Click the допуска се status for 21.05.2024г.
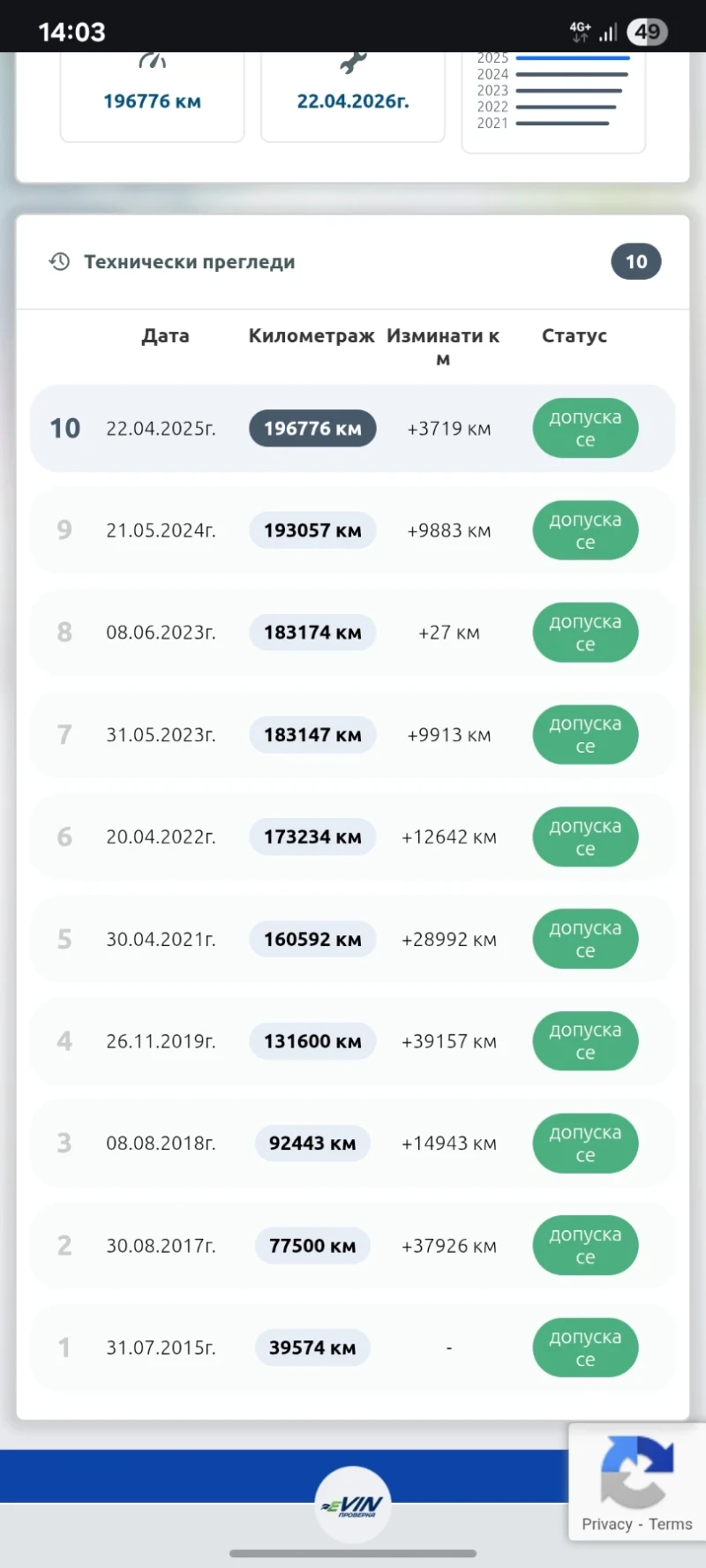Screen dimensions: 706x1568 [585, 530]
